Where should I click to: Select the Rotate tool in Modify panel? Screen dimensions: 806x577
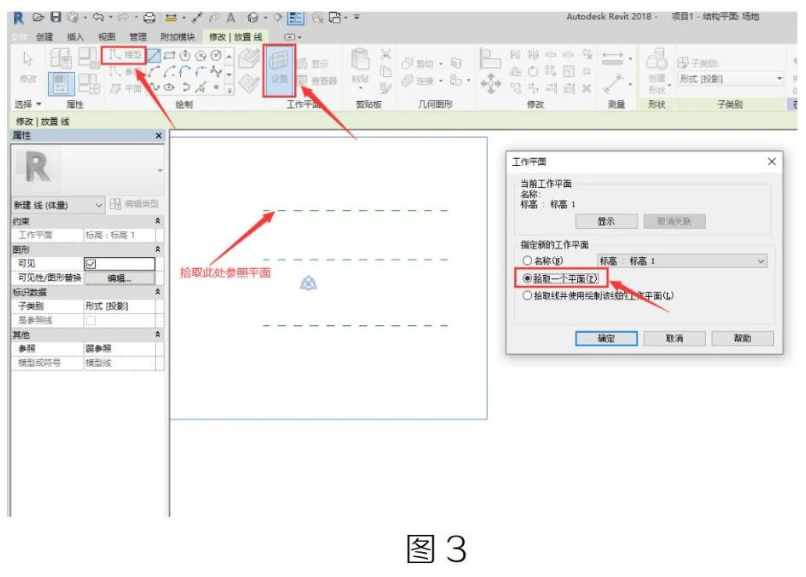point(533,71)
